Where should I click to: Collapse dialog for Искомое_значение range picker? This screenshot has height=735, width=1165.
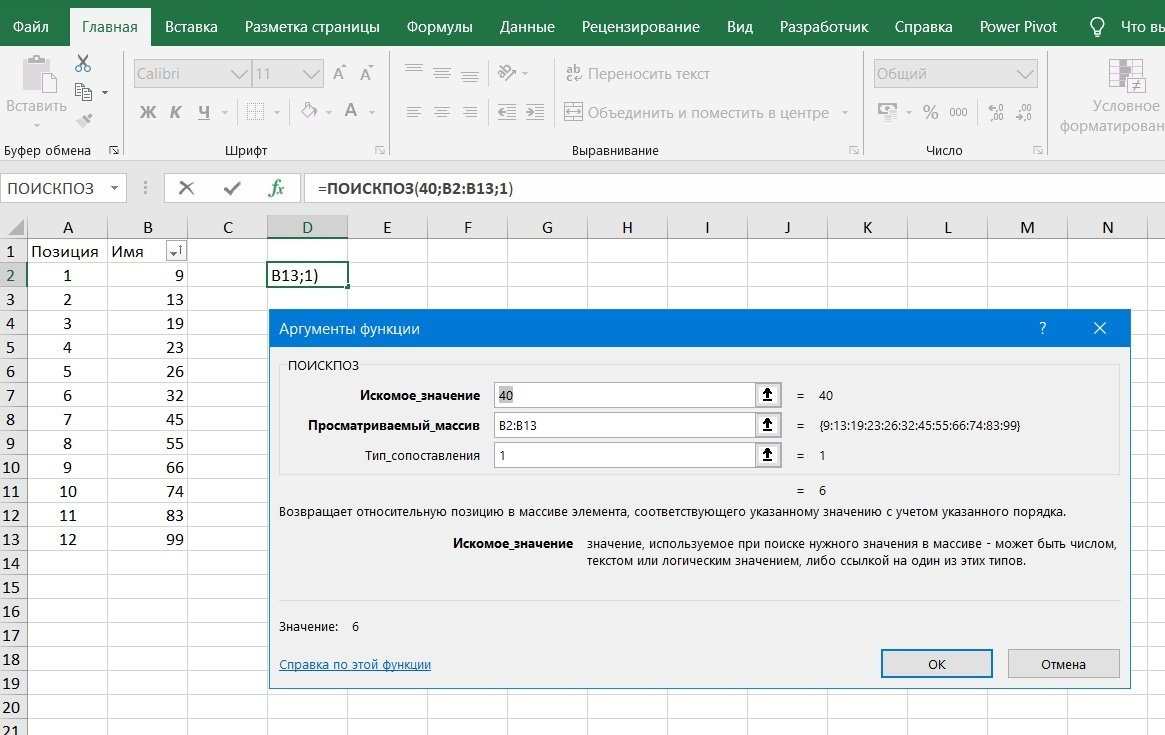pyautogui.click(x=767, y=395)
